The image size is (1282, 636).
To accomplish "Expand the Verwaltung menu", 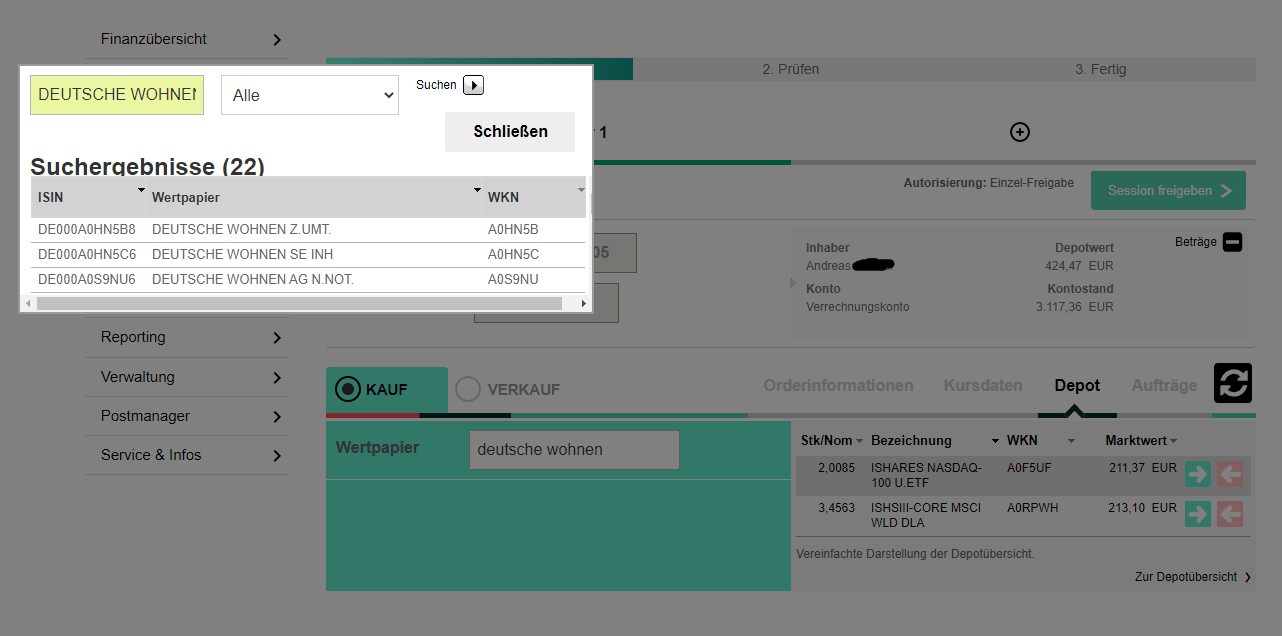I will click(277, 378).
